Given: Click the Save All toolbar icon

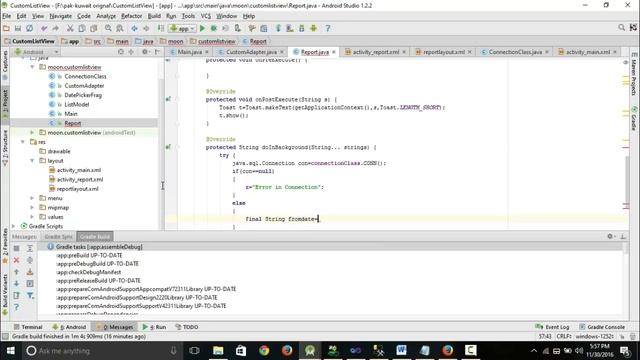Looking at the screenshot, I should coord(18,28).
